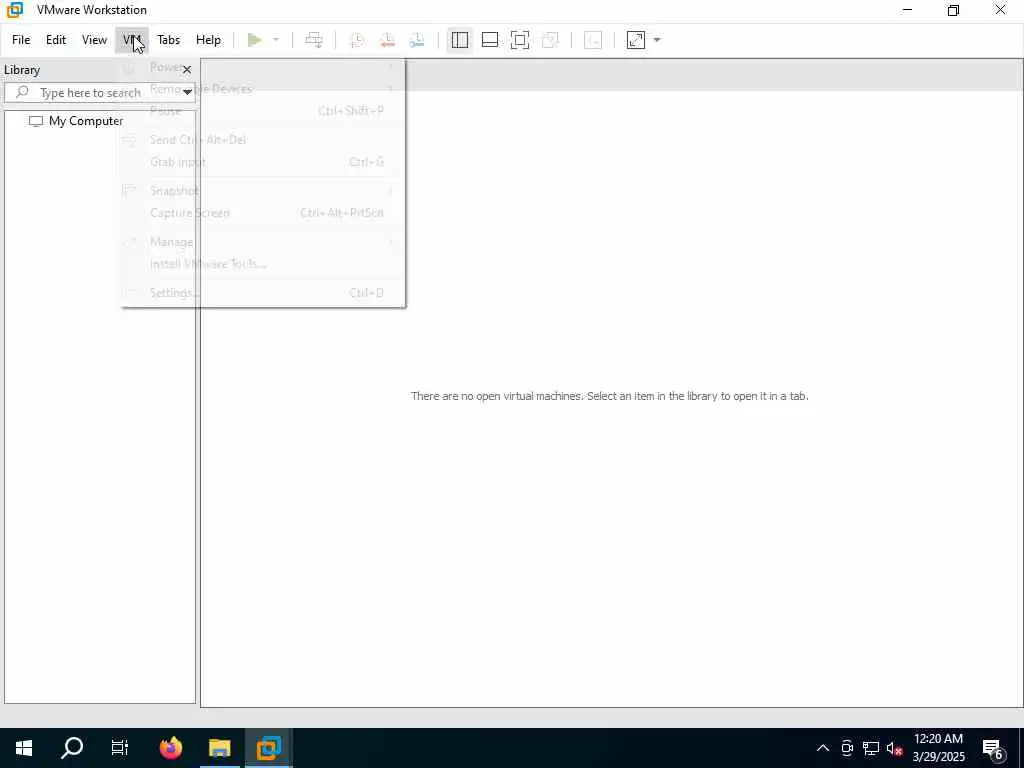Open the Edit menu
Image resolution: width=1024 pixels, height=768 pixels.
point(56,40)
